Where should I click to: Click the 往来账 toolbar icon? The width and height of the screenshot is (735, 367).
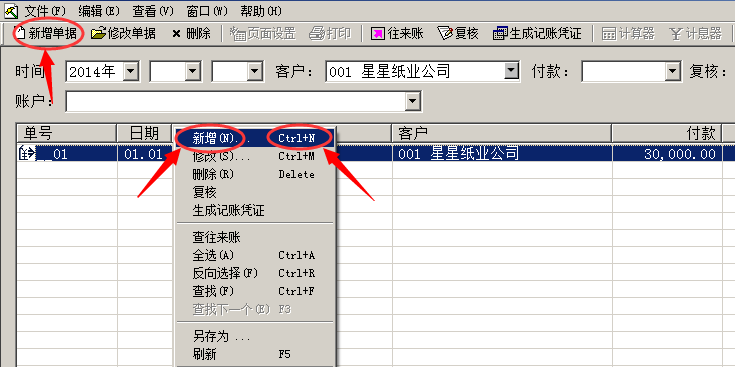pos(378,34)
